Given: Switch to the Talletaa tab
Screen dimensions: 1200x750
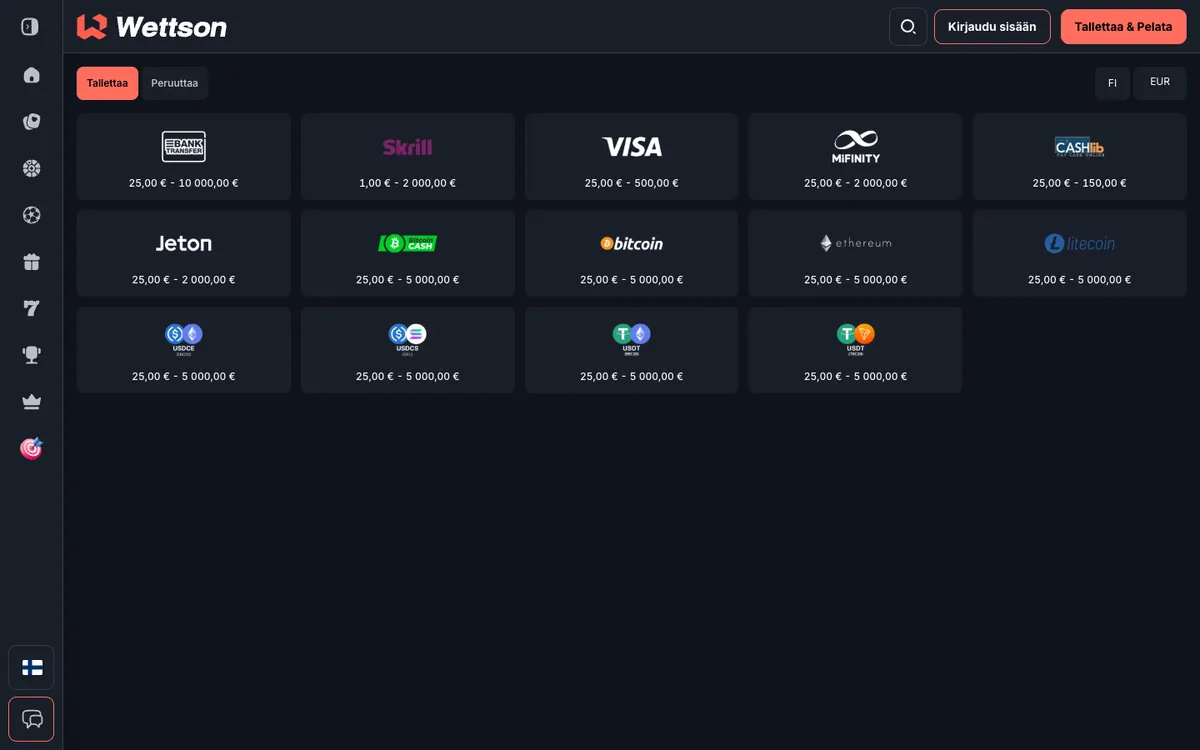Looking at the screenshot, I should click(107, 83).
